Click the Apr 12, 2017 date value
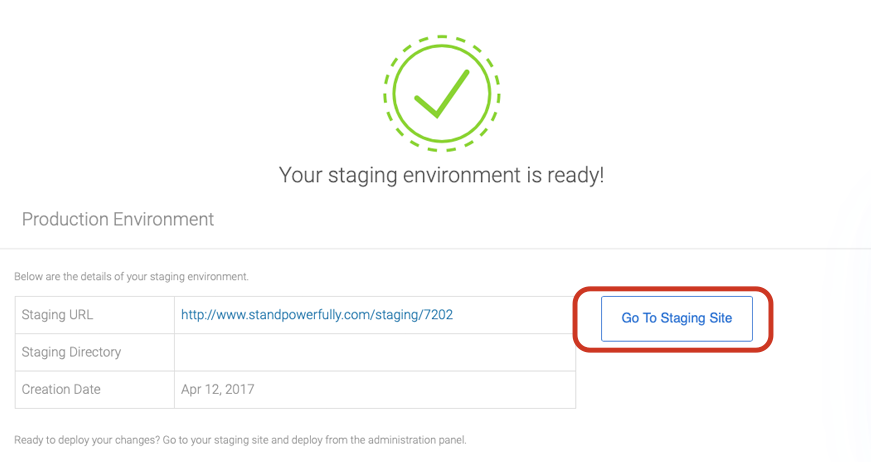The image size is (871, 462). [x=218, y=389]
